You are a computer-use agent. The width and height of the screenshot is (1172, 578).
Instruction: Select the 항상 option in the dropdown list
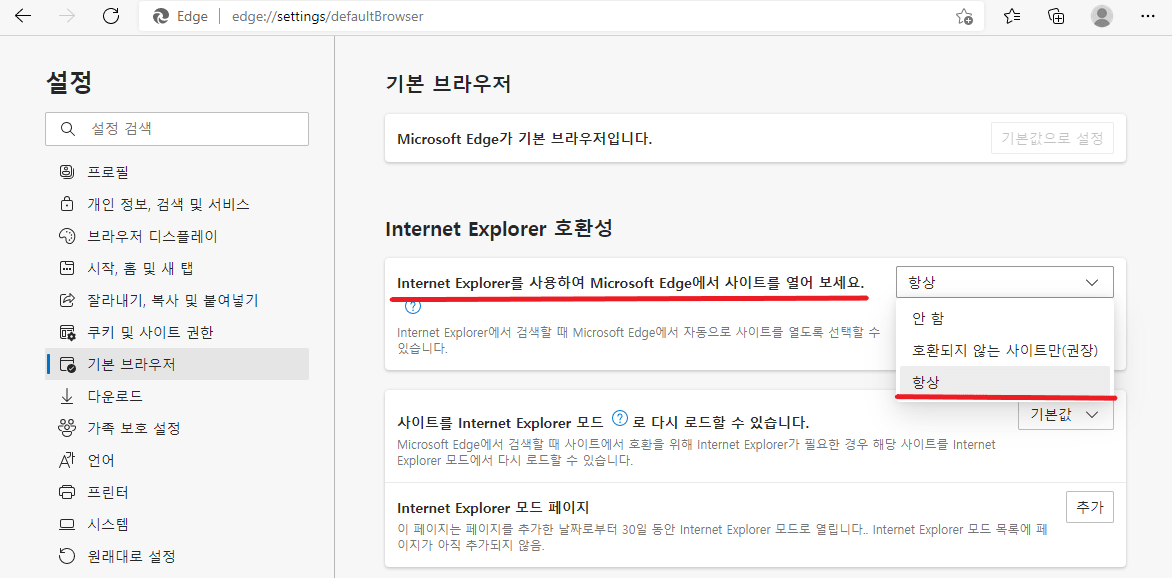click(1005, 381)
